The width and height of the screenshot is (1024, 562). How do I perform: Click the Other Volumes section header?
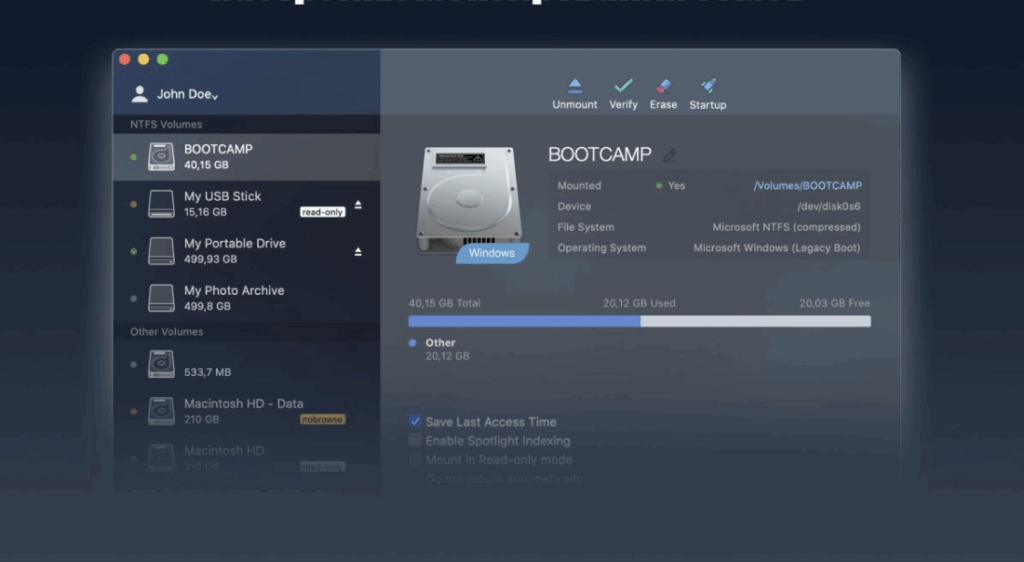(167, 332)
